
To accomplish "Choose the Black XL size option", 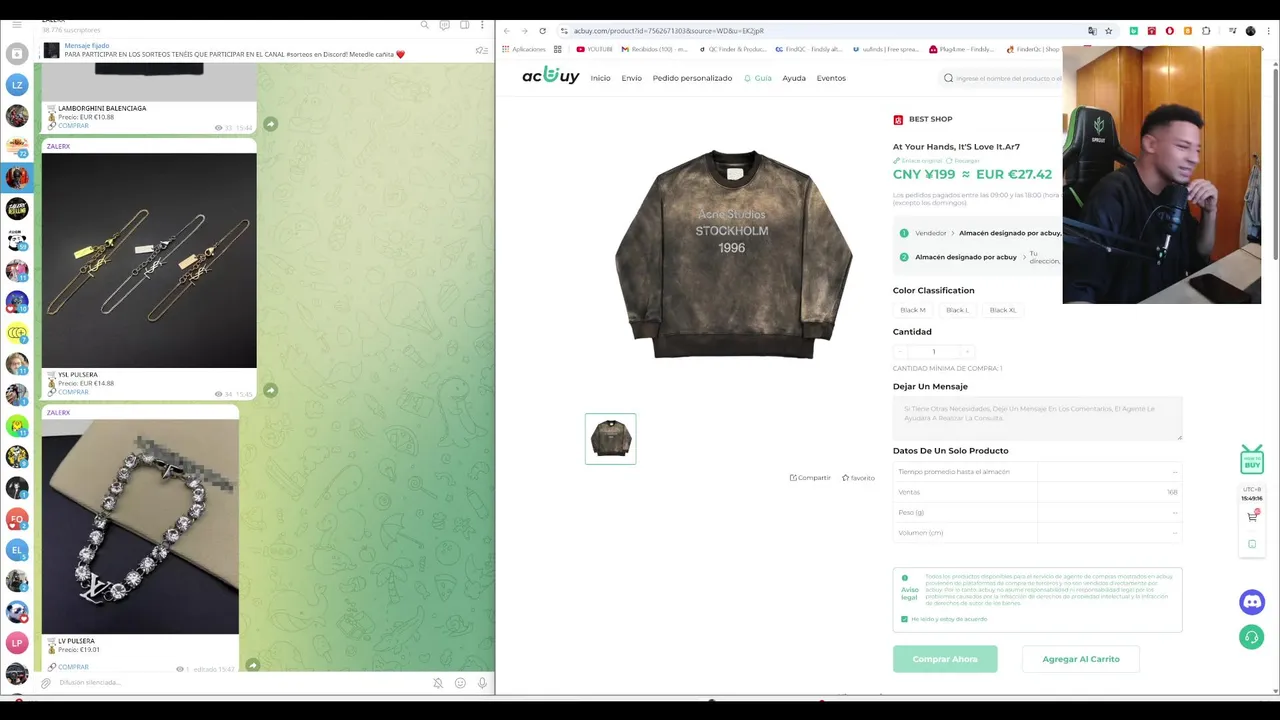I will (1003, 310).
